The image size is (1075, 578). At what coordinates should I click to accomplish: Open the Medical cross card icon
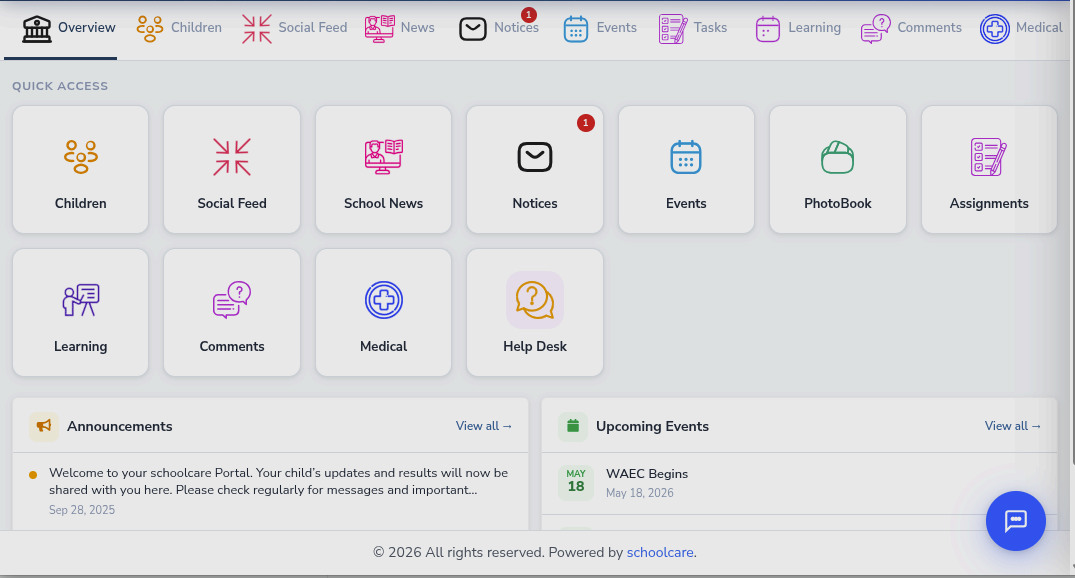tap(383, 300)
